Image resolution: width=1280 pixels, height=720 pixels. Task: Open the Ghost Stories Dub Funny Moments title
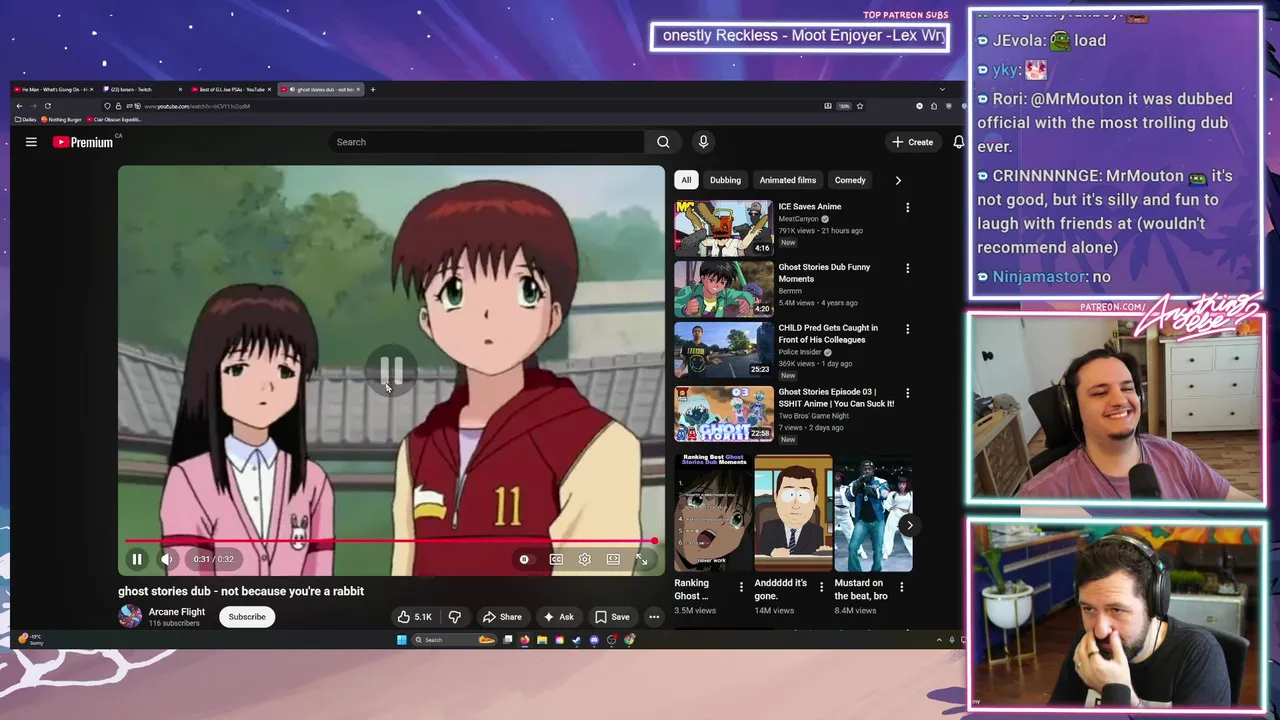pyautogui.click(x=824, y=273)
